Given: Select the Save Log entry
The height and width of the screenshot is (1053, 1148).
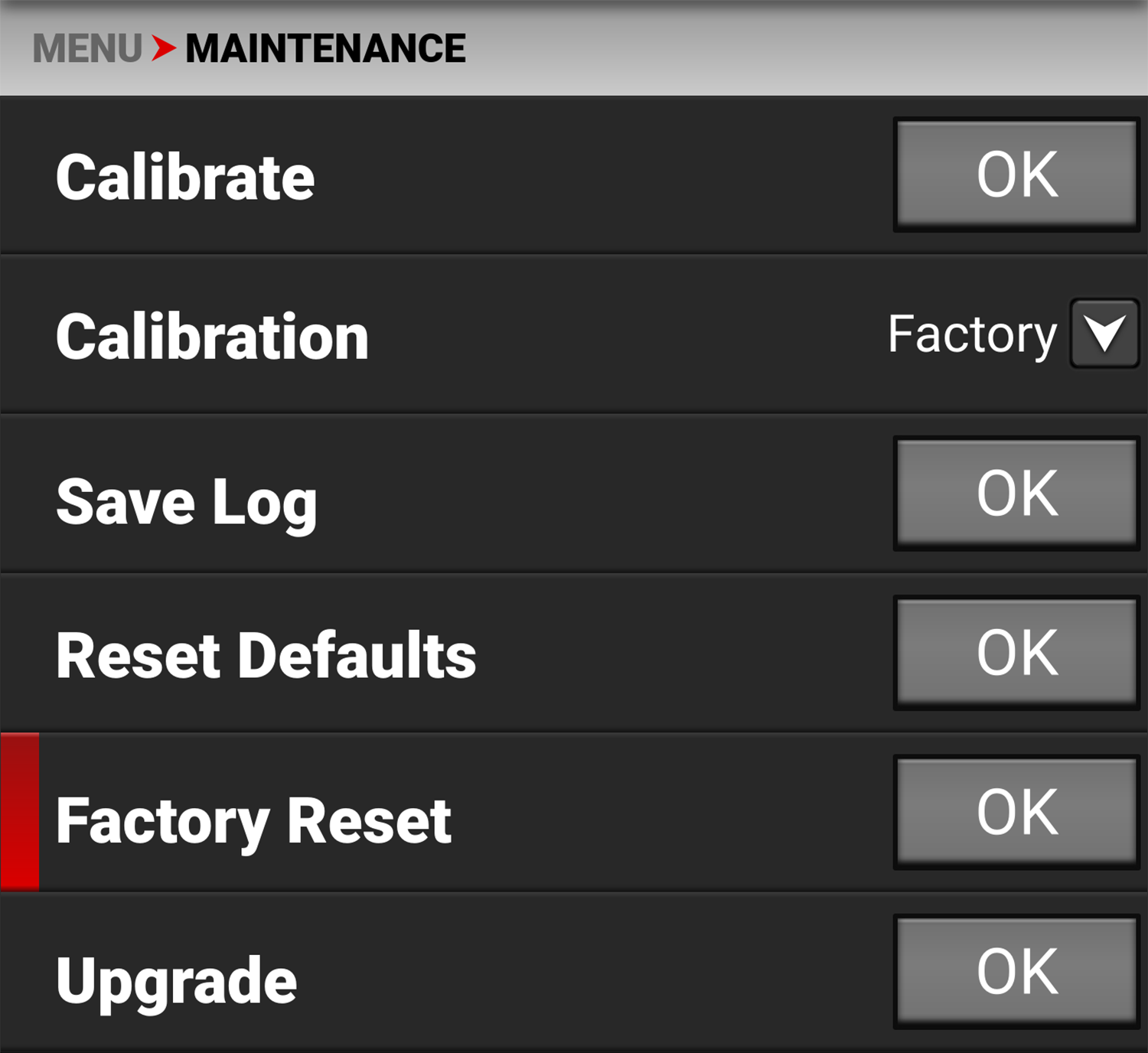Looking at the screenshot, I should click(x=186, y=501).
